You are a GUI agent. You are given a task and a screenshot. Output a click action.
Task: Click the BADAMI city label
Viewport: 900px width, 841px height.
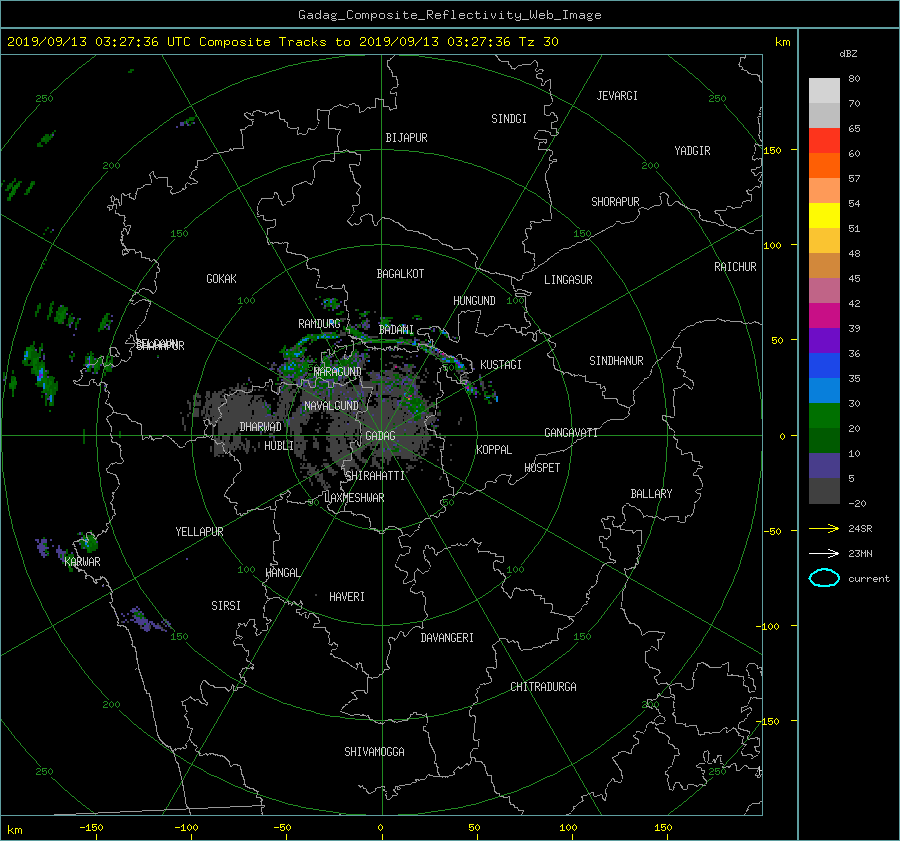[396, 330]
